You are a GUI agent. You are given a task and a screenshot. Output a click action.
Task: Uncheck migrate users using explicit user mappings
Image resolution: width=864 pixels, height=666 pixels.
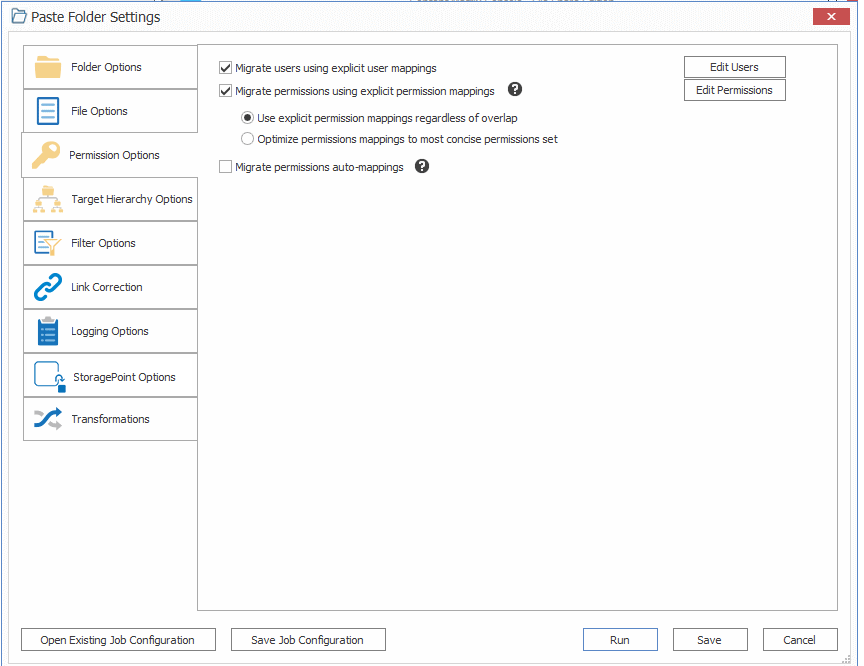pos(224,68)
